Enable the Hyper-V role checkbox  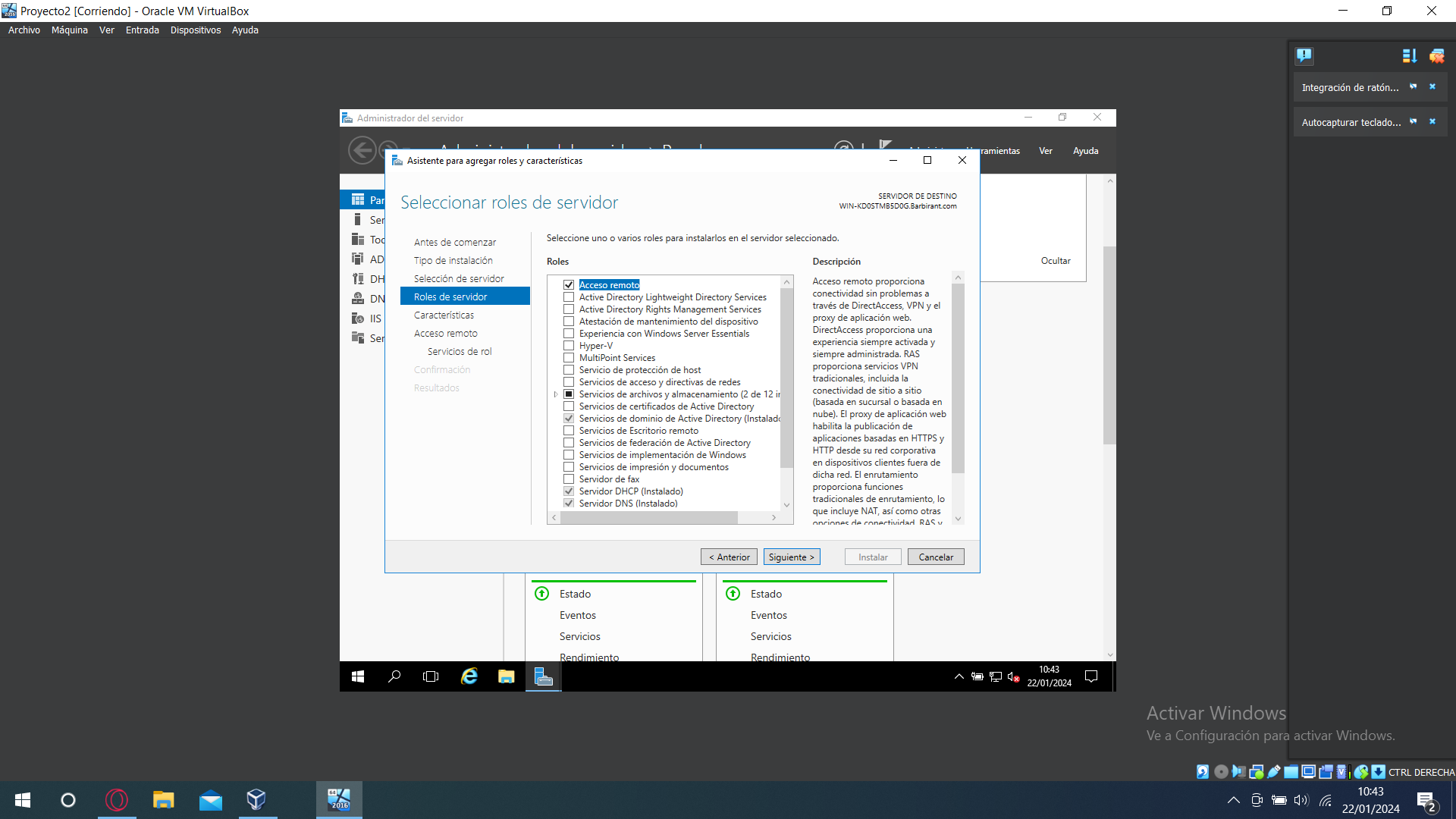coord(569,346)
